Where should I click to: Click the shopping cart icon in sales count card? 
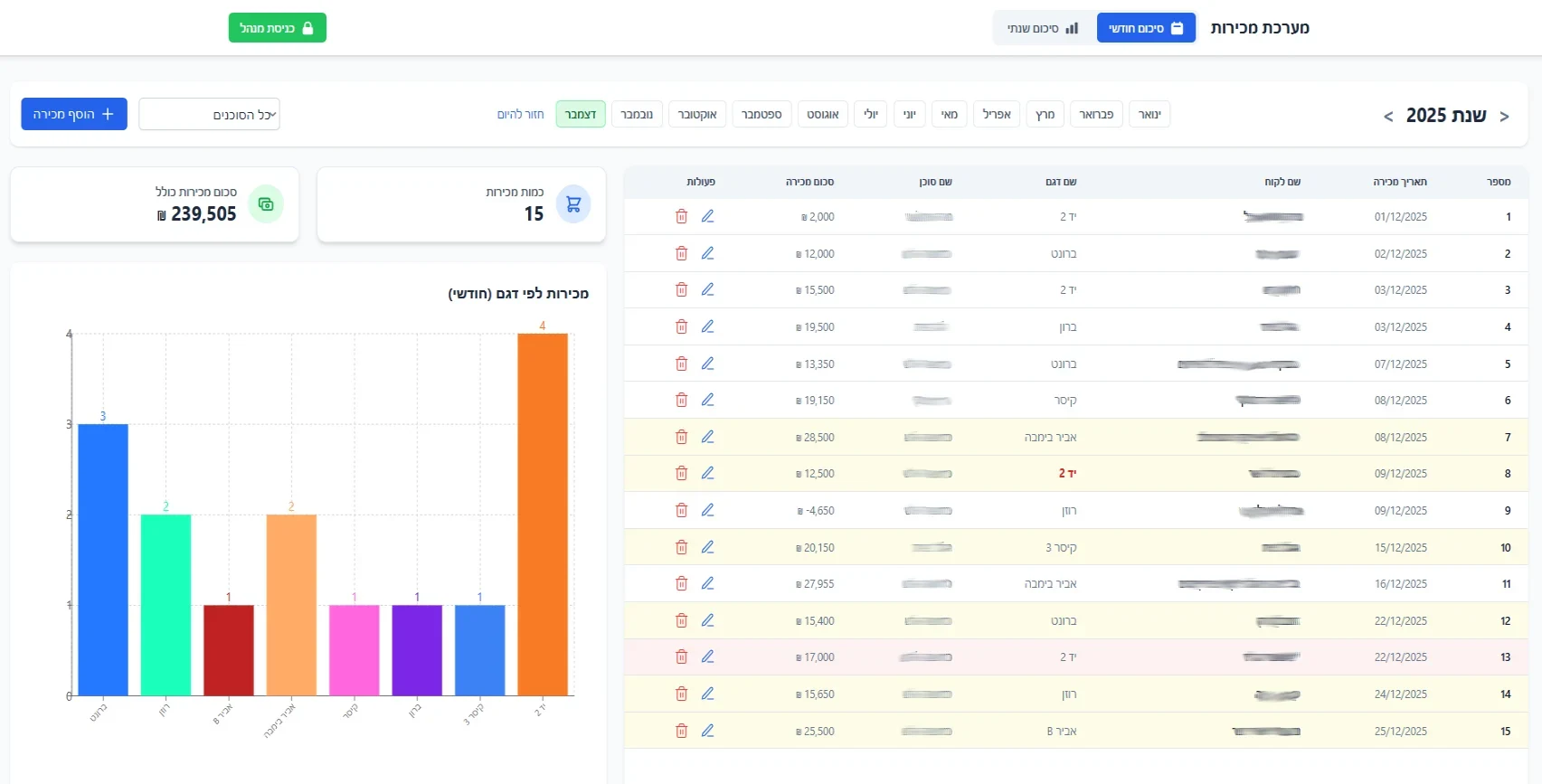pyautogui.click(x=572, y=204)
